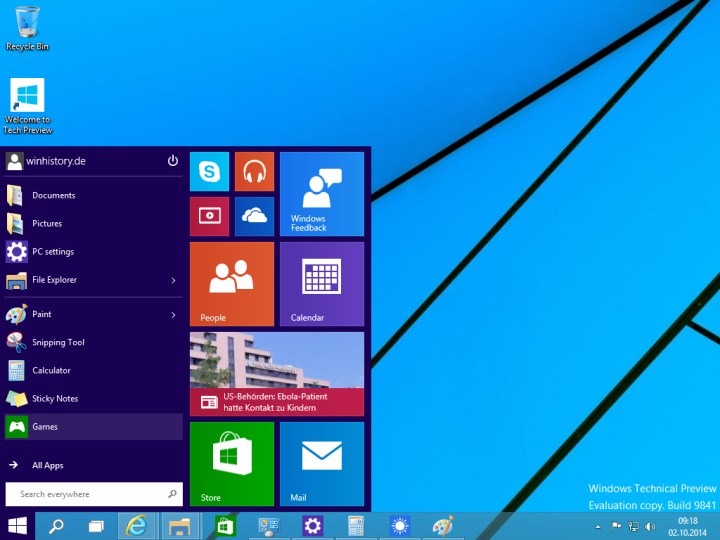Open Calculator on taskbar
The width and height of the screenshot is (720, 540).
point(356,526)
